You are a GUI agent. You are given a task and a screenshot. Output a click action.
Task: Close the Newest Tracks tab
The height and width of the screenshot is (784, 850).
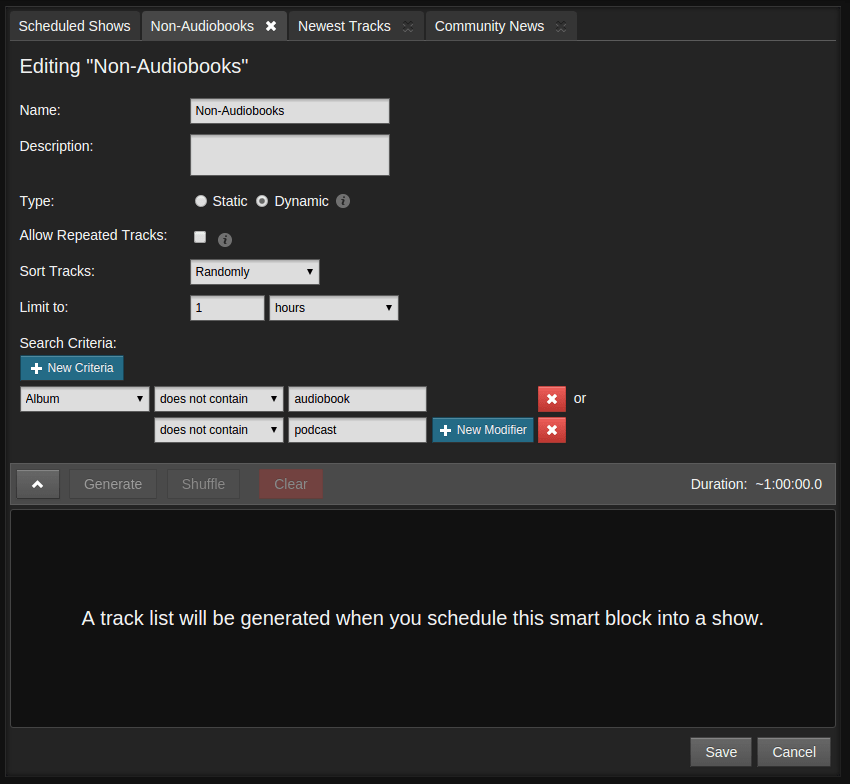point(407,25)
